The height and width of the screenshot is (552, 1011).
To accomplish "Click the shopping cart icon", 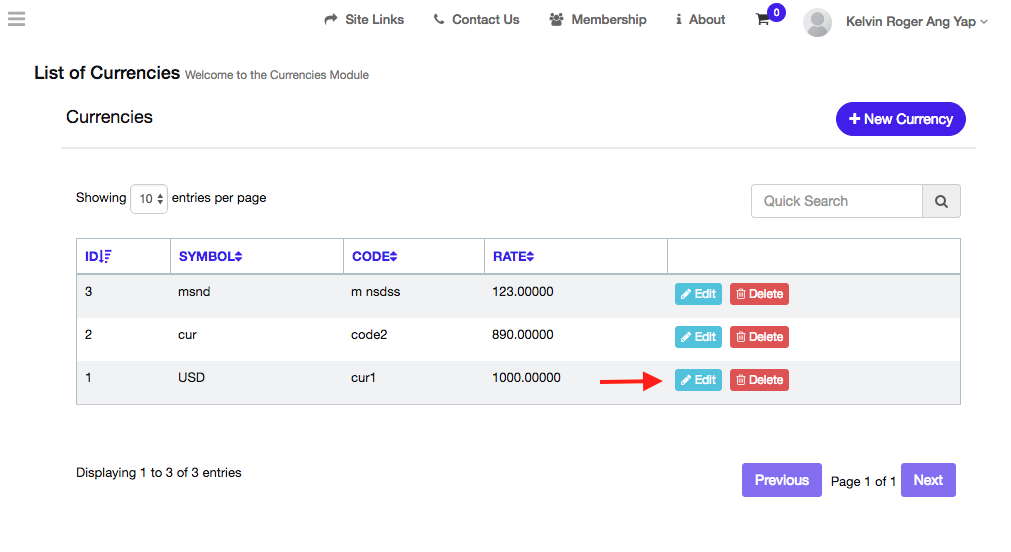I will click(x=763, y=20).
